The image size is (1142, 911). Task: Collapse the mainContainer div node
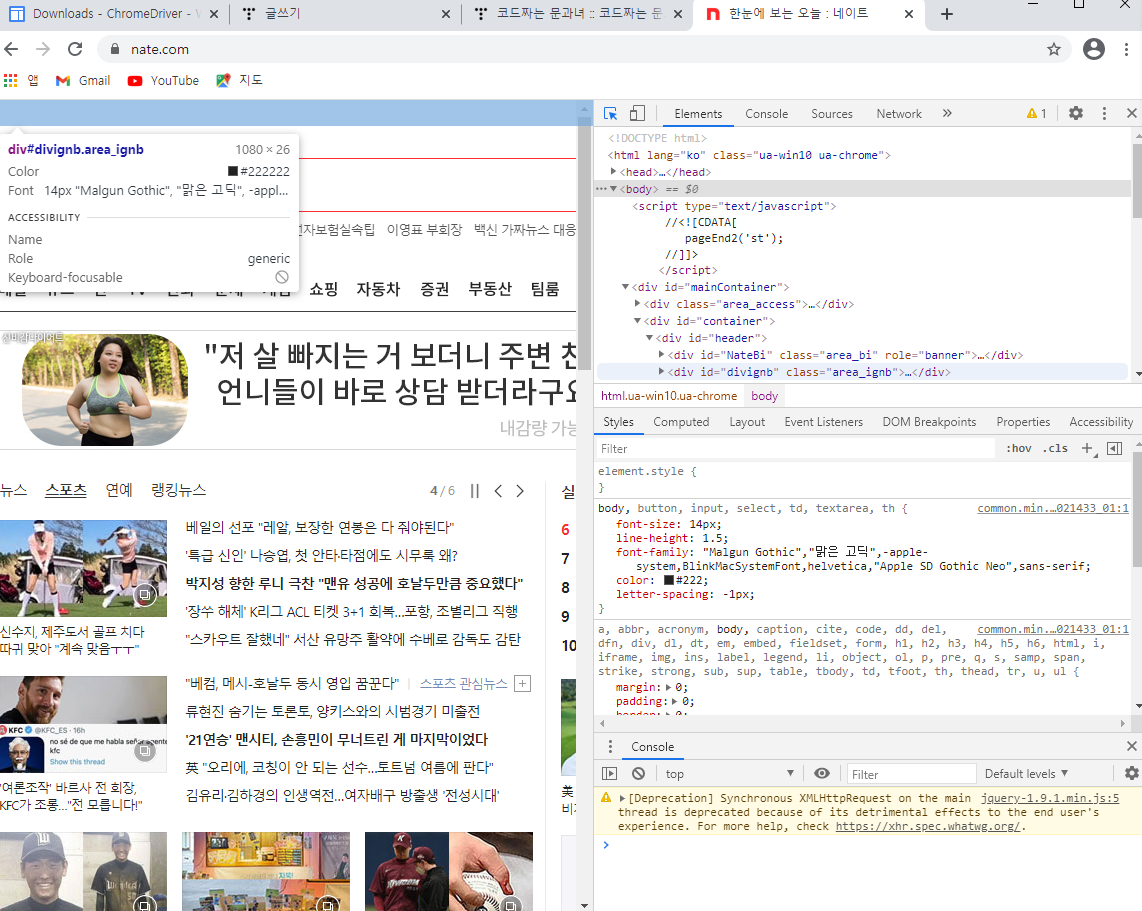pos(625,287)
